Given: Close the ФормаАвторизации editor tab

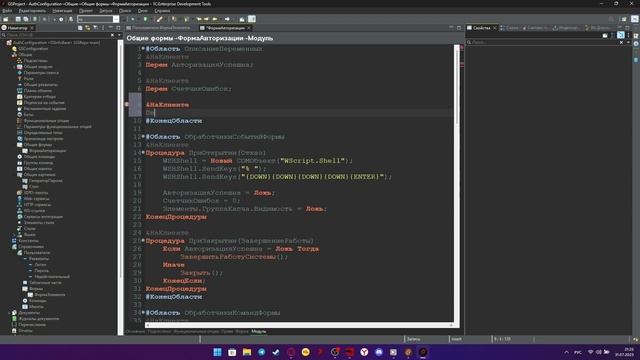Looking at the screenshot, I should coord(249,28).
